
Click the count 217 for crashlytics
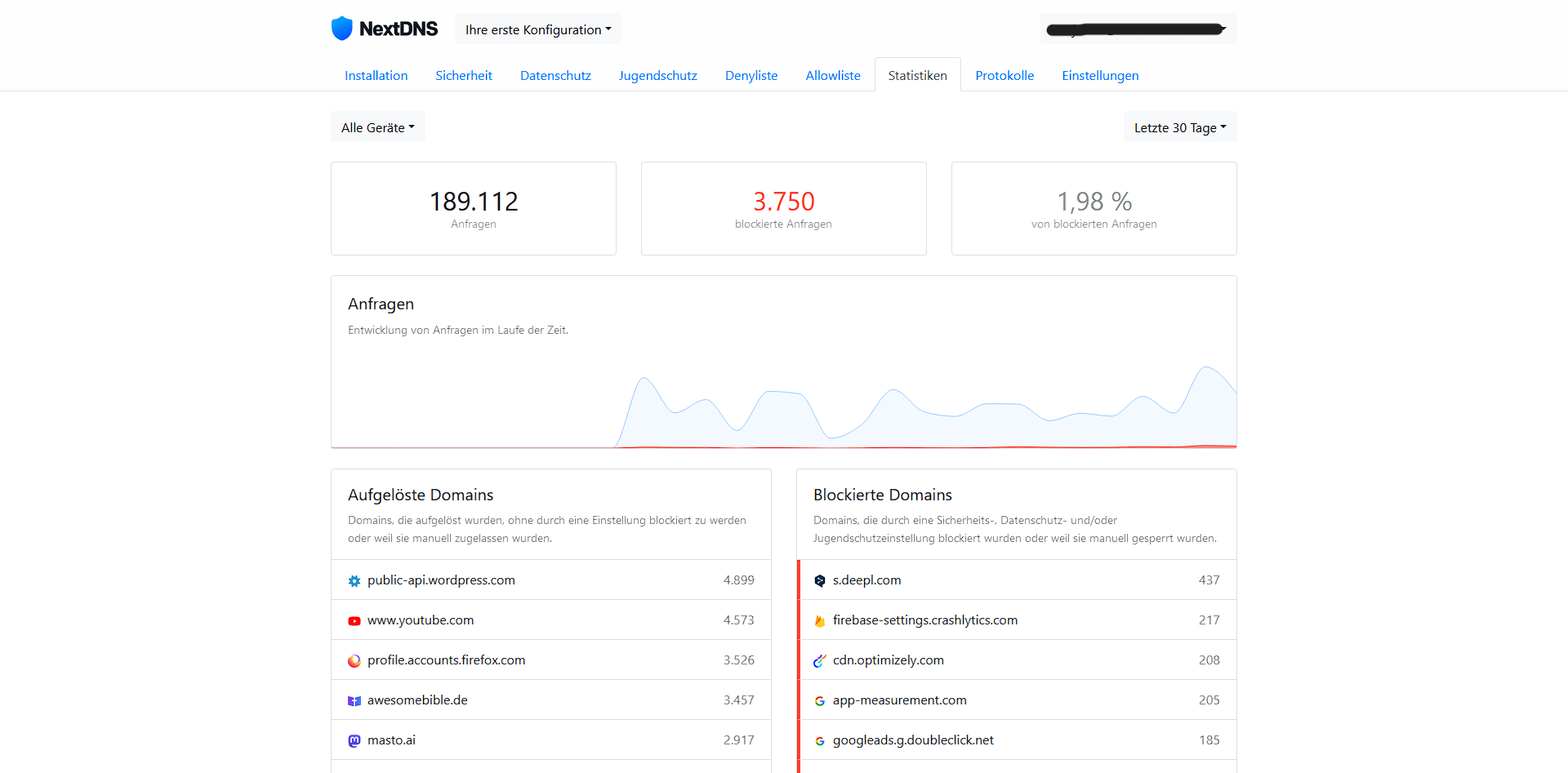[1209, 620]
